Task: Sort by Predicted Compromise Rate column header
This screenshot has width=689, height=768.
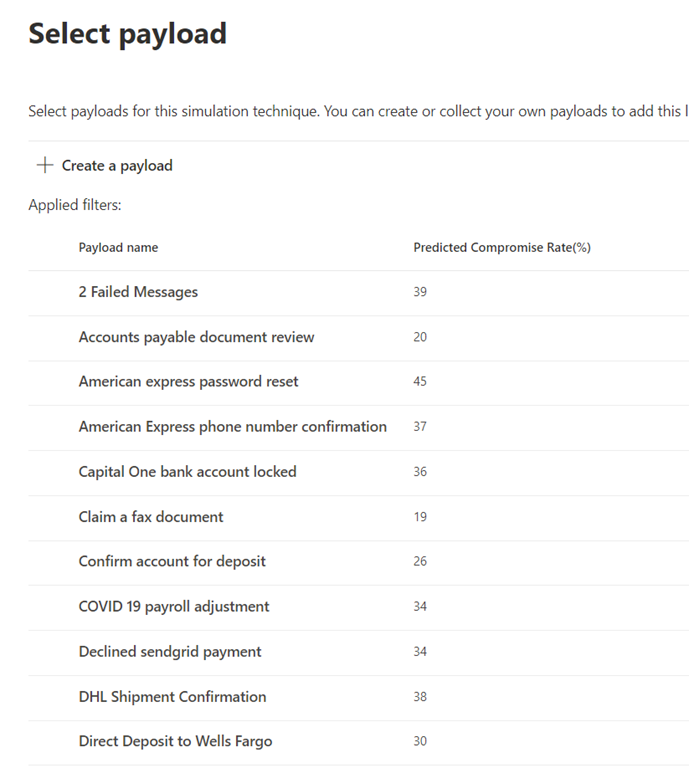Action: click(x=501, y=248)
